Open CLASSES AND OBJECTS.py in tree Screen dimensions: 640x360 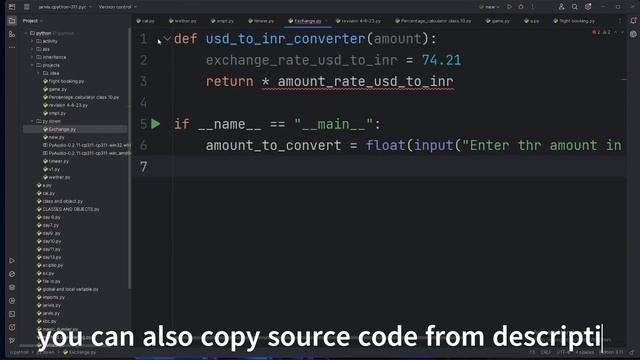[68, 209]
